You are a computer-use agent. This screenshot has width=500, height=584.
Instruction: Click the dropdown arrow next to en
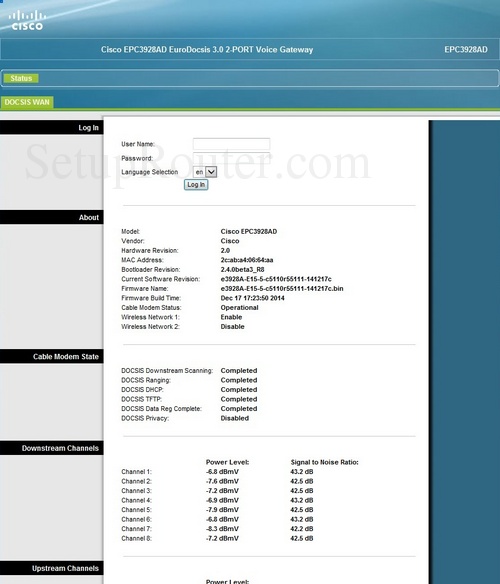[211, 172]
